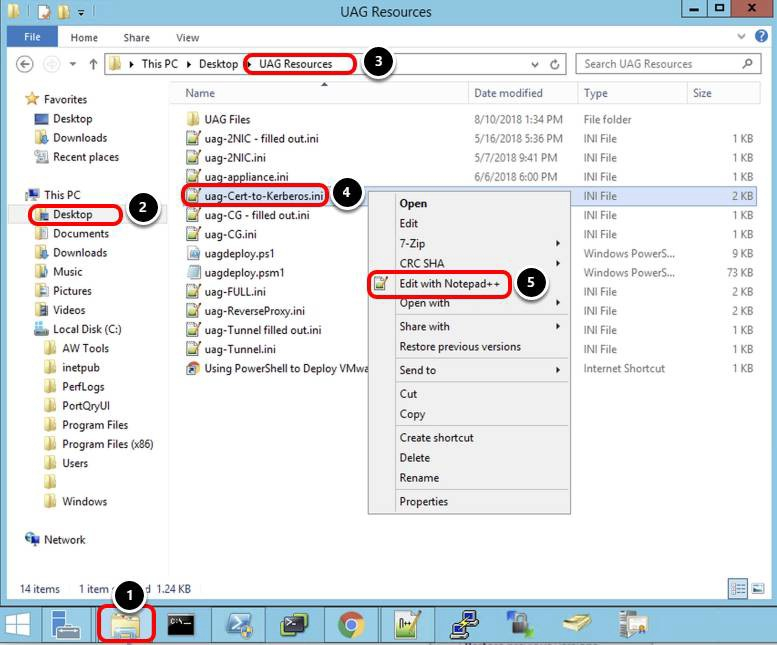Open Explorer help question mark icon
The width and height of the screenshot is (777, 645).
click(x=759, y=38)
